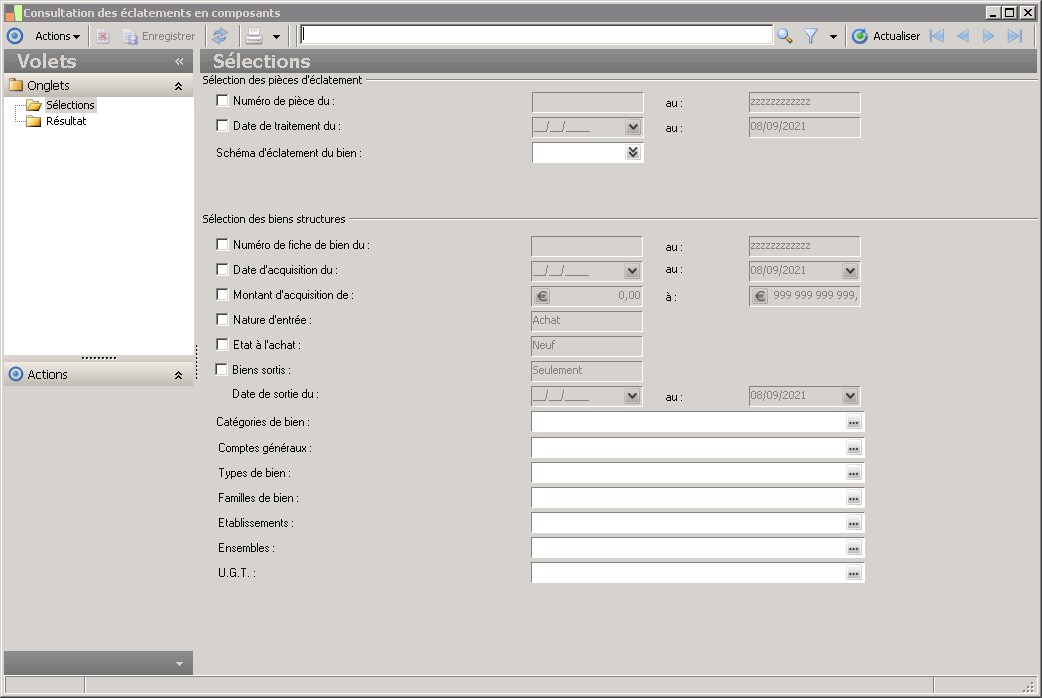Click the refresh arrows toolbar icon

(220, 36)
